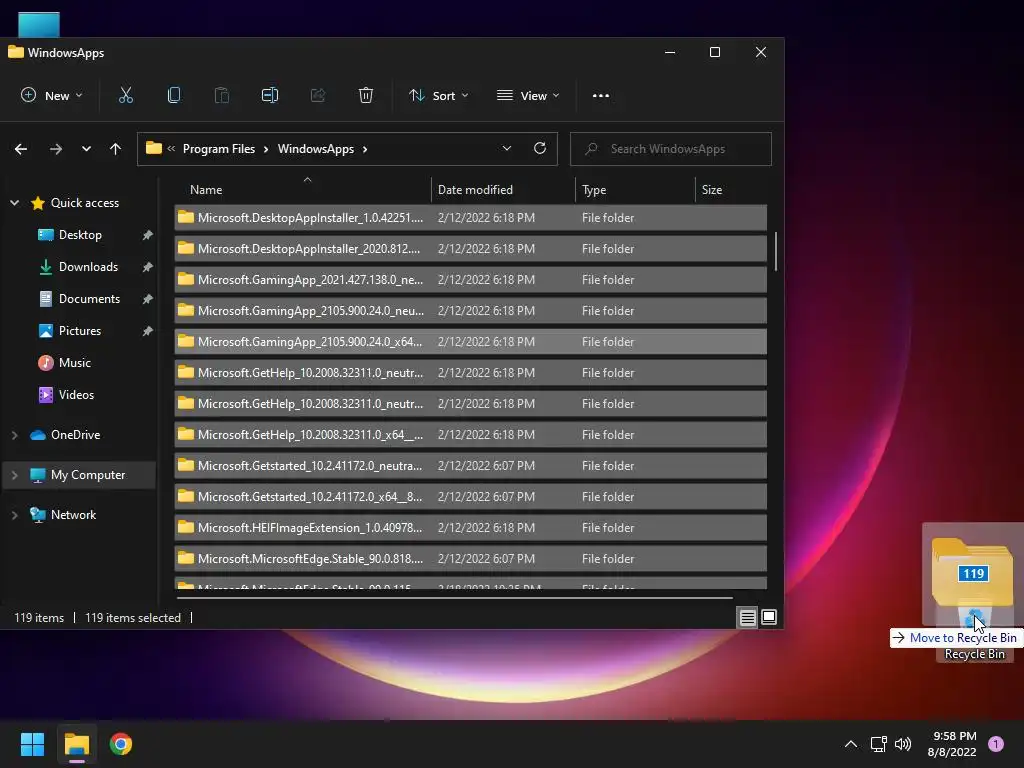This screenshot has height=768, width=1024.
Task: Select Desktop in Quick access
Action: click(80, 234)
